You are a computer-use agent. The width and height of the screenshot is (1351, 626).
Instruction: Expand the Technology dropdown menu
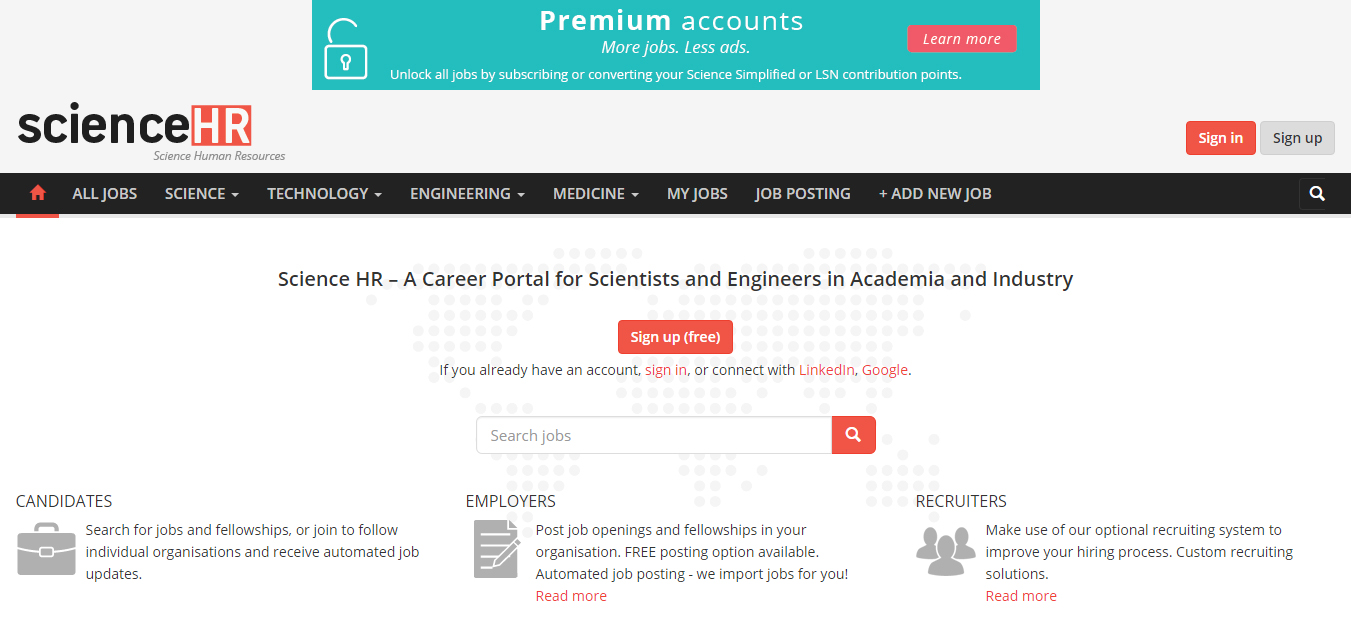pos(324,194)
